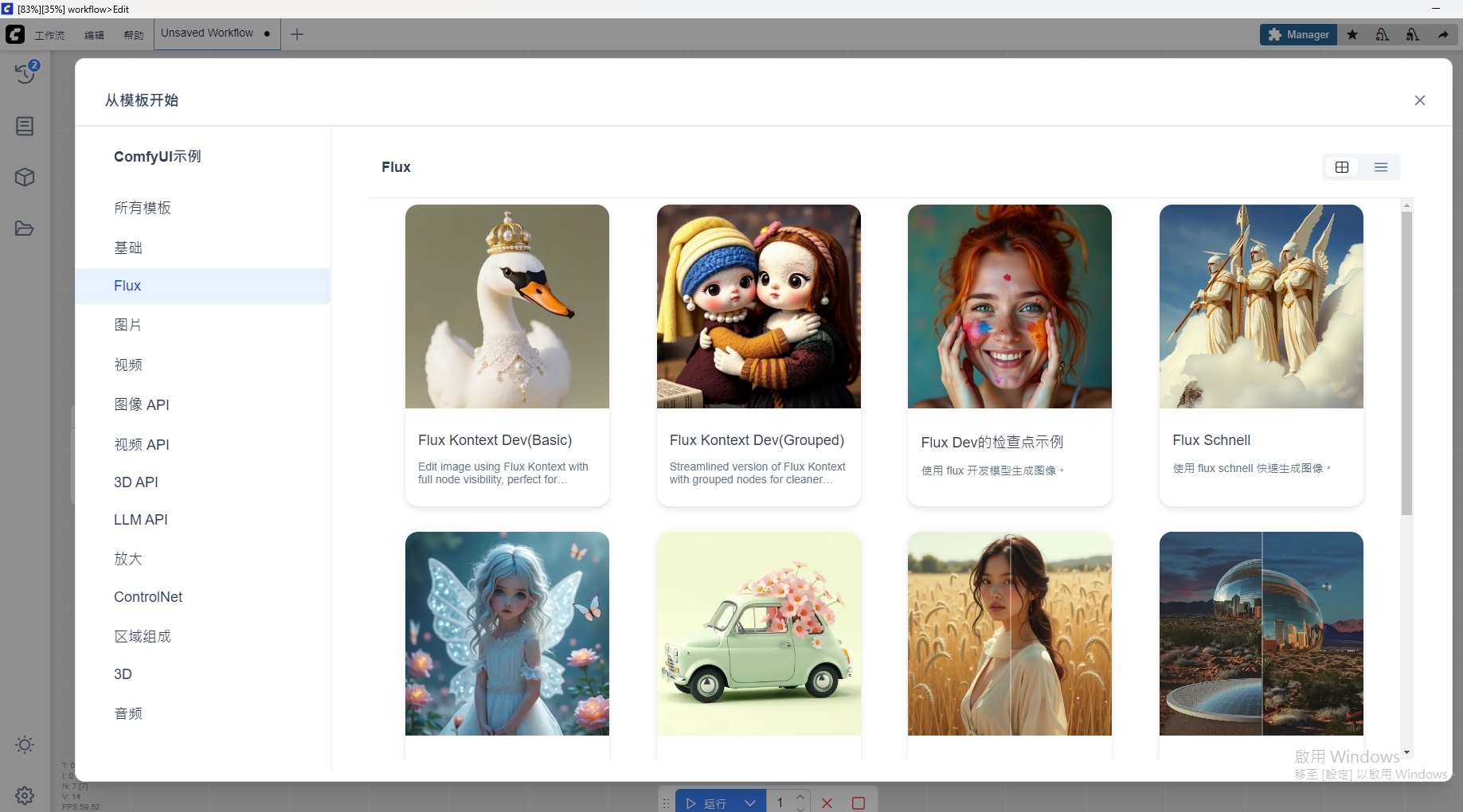The width and height of the screenshot is (1463, 812).
Task: Select the 视频 category
Action: (203, 365)
